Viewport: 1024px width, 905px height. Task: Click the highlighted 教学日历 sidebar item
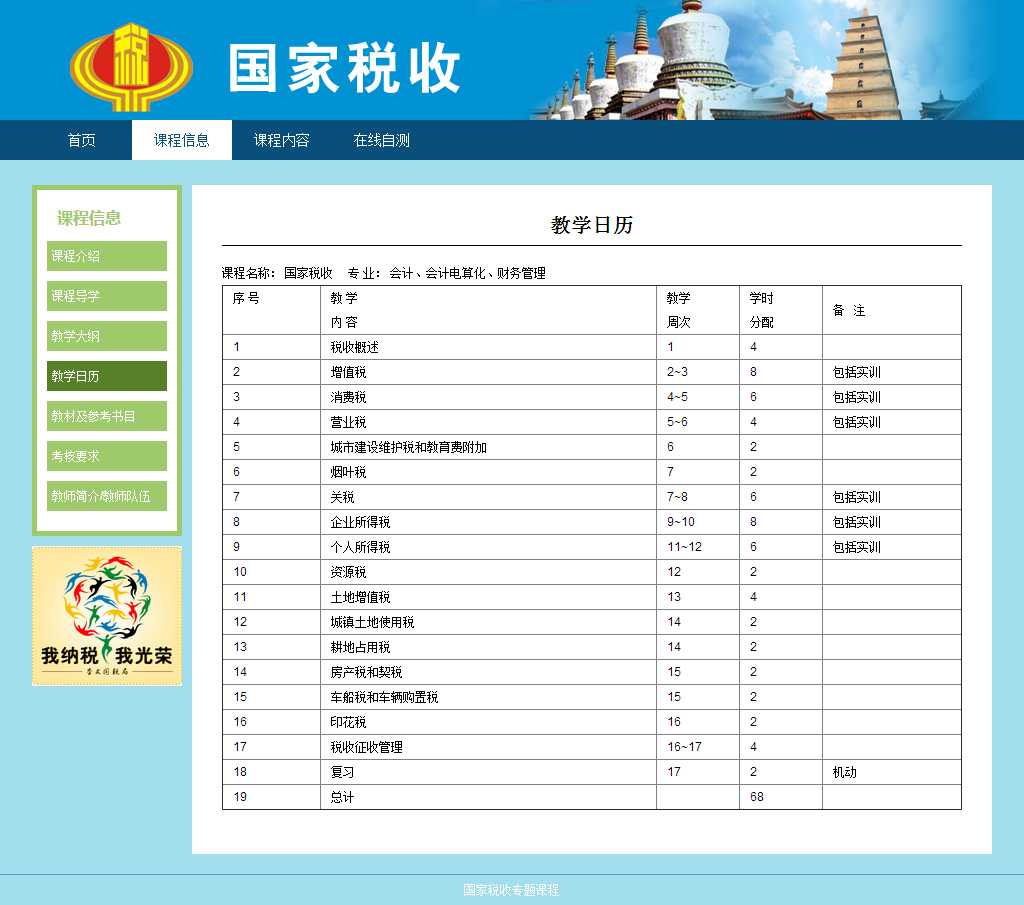click(x=107, y=376)
